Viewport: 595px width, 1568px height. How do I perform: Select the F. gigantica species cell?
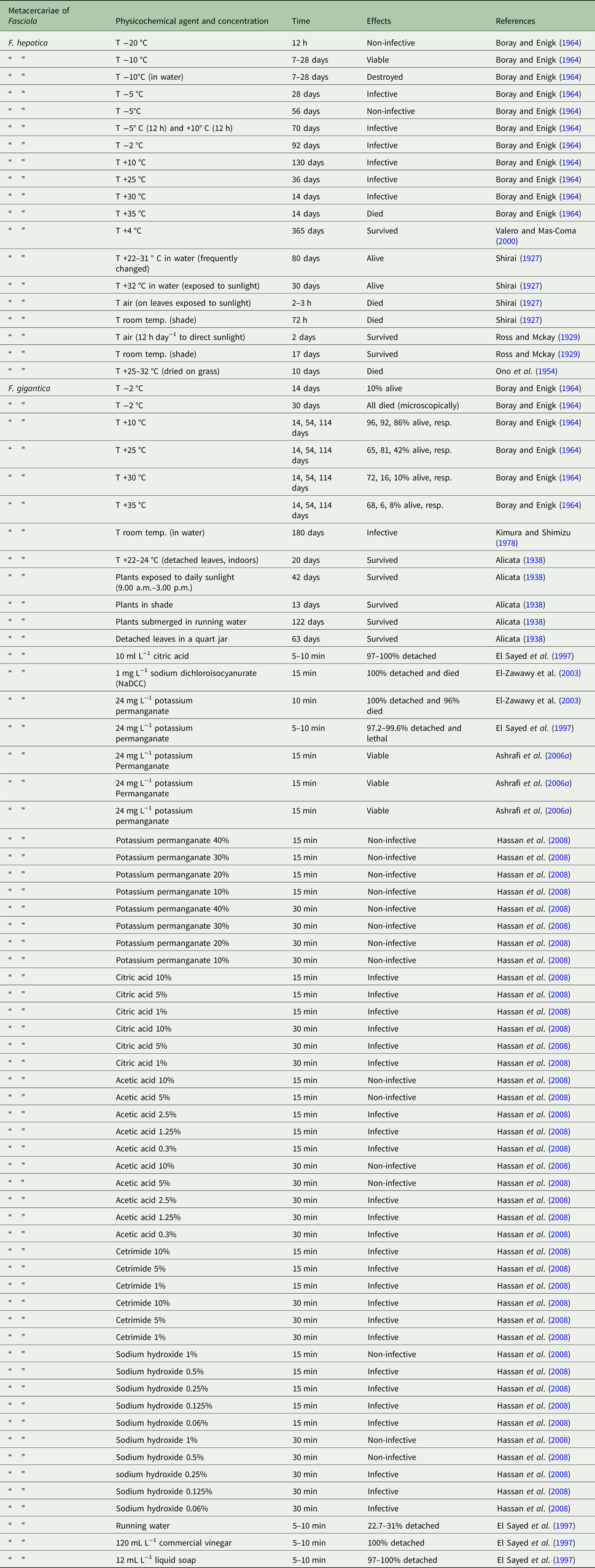pyautogui.click(x=29, y=388)
